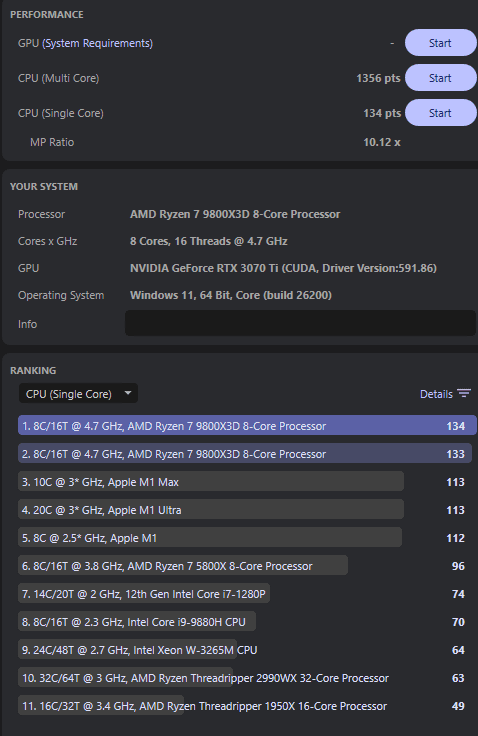
Task: Click the score 96 in ranking
Action: pos(458,566)
